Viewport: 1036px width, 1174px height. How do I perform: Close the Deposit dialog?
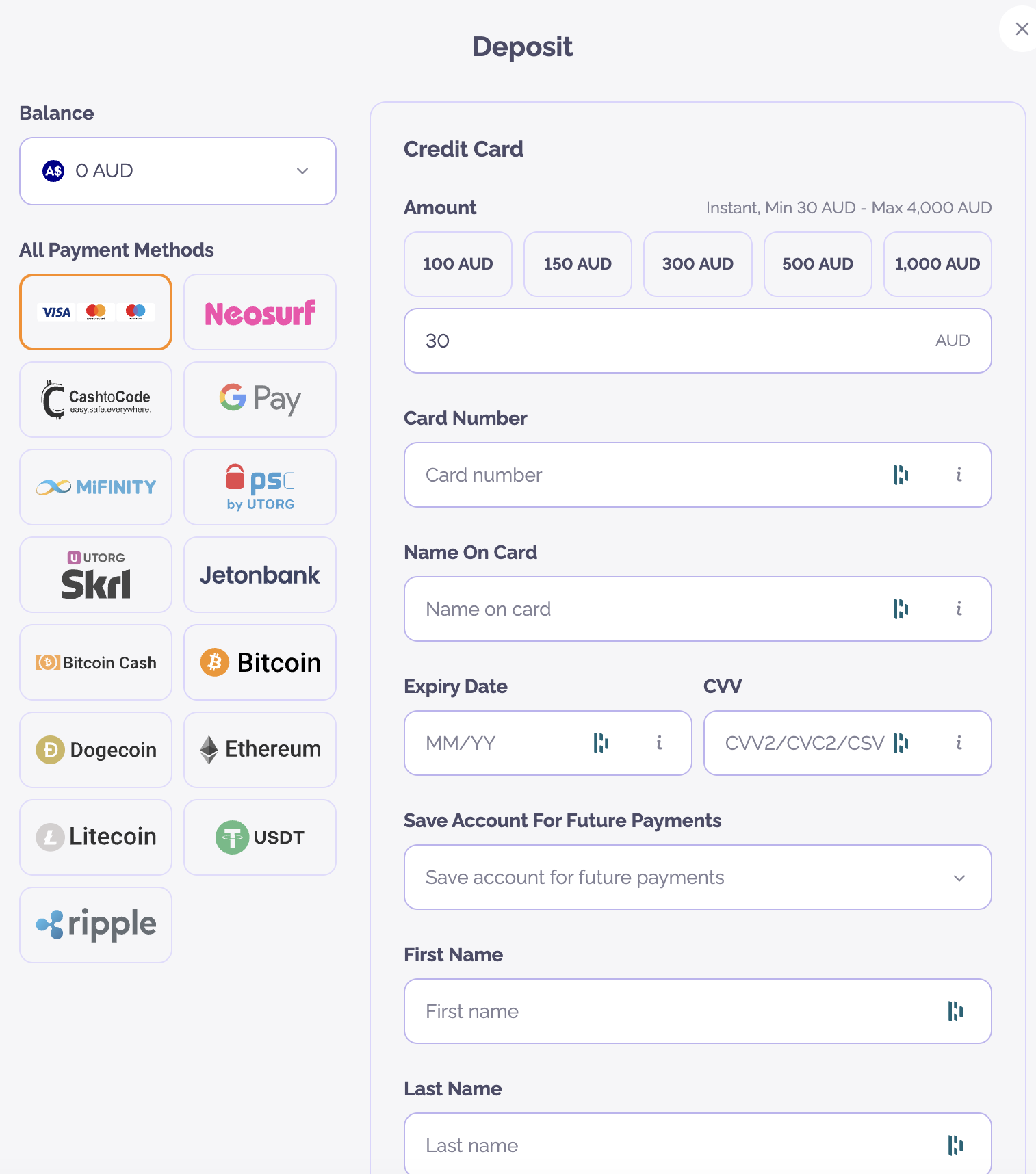coord(1022,29)
